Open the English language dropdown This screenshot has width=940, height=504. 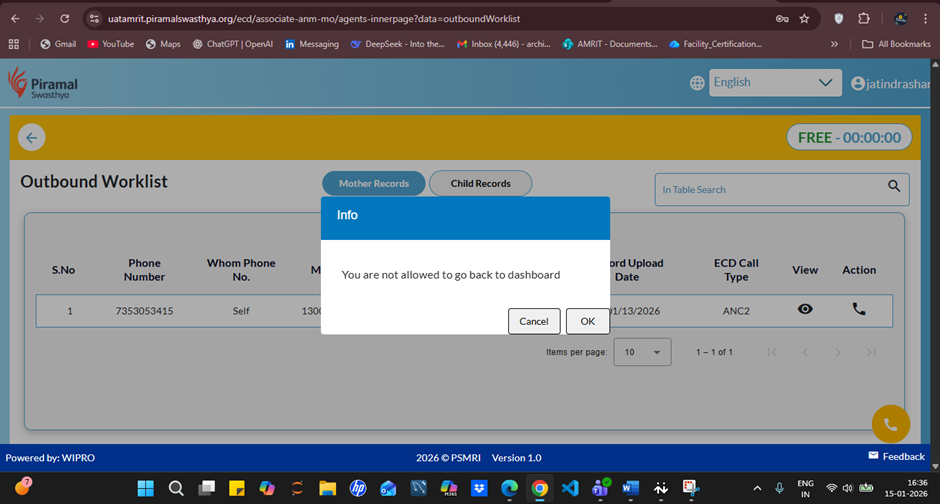tap(774, 83)
